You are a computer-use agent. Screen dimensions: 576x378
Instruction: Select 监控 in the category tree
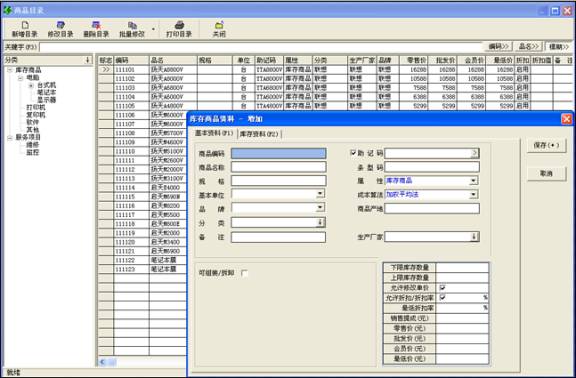point(32,152)
